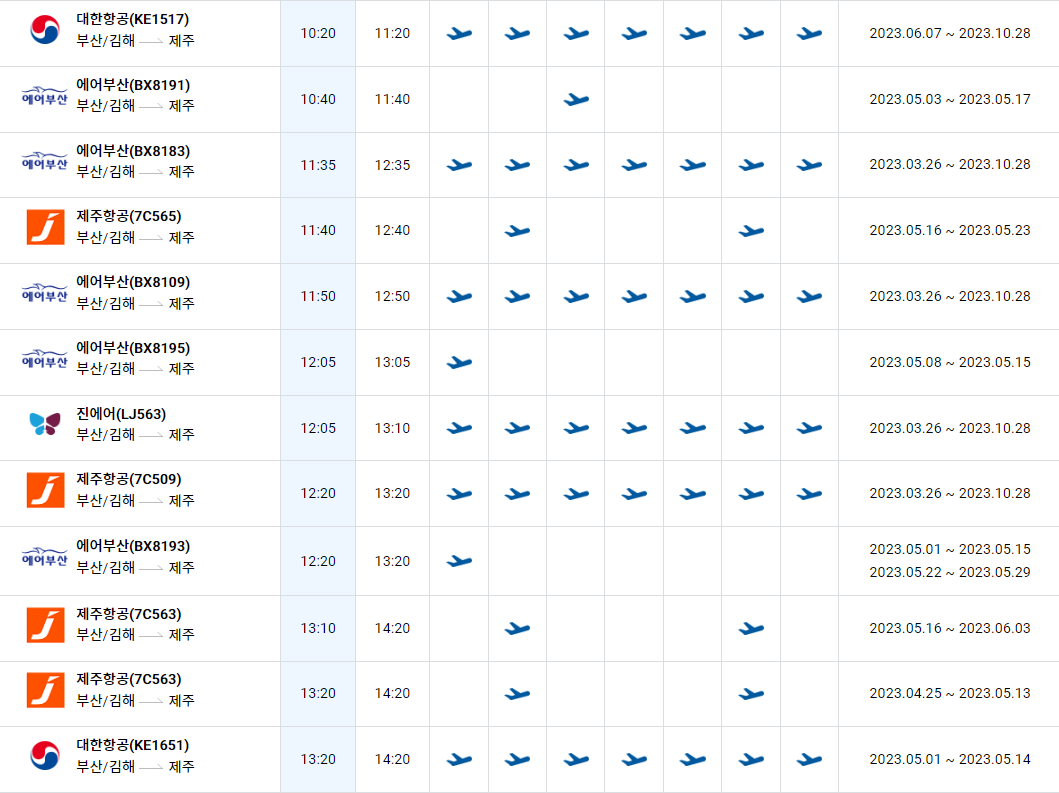Select flight name 진에어(LJ563)
The height and width of the screenshot is (793, 1059).
click(121, 414)
